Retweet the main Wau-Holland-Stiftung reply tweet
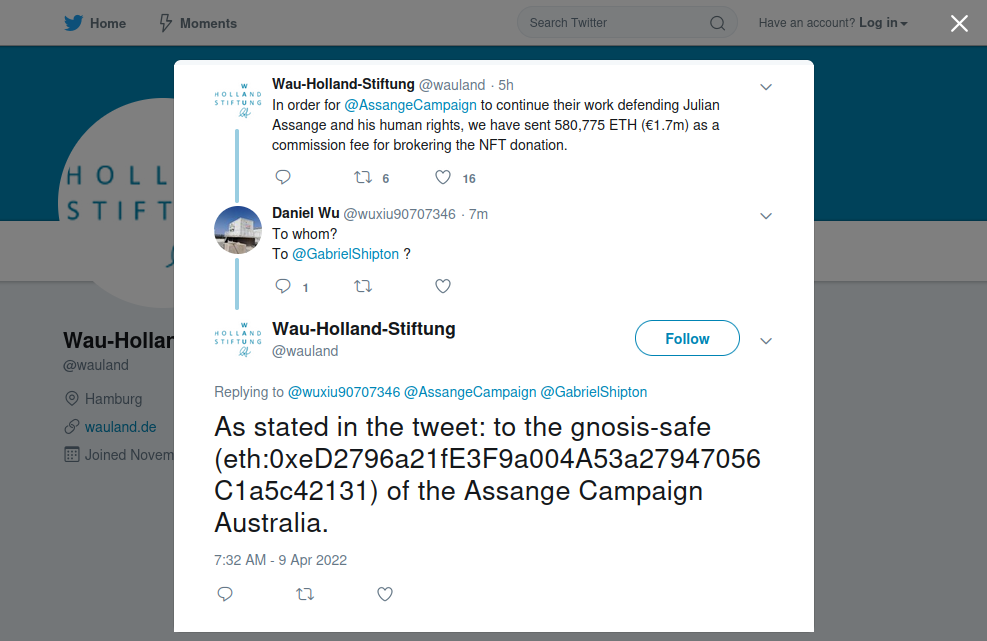The width and height of the screenshot is (987, 641). point(305,594)
